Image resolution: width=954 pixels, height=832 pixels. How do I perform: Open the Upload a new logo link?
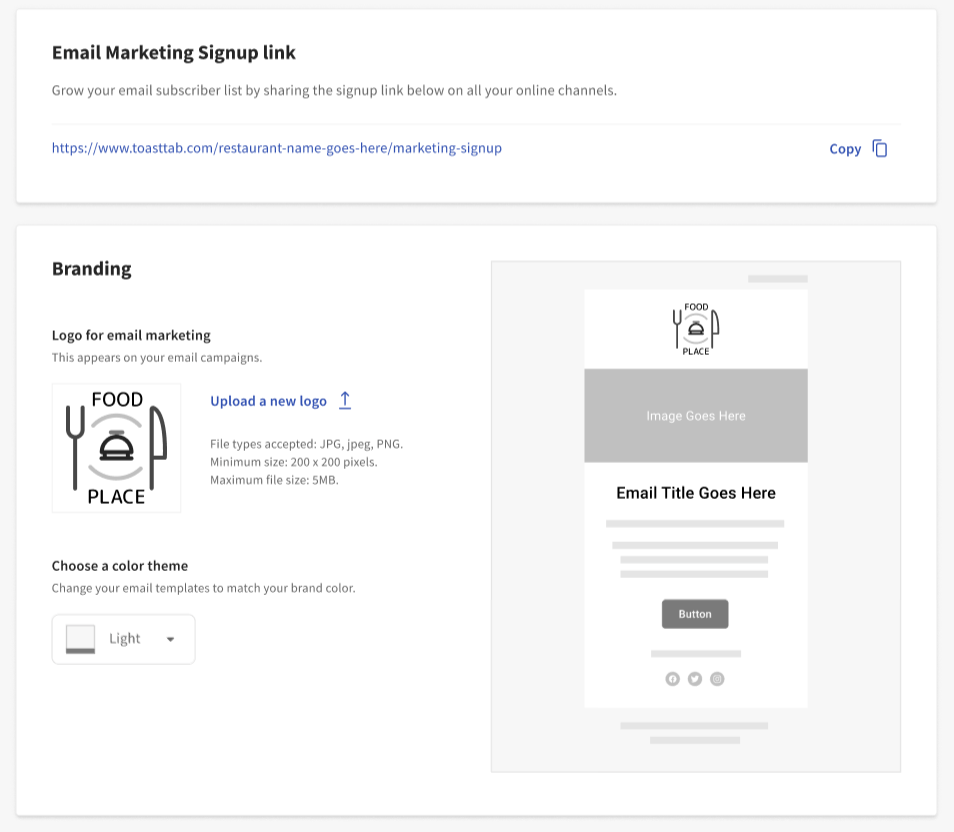pos(268,400)
